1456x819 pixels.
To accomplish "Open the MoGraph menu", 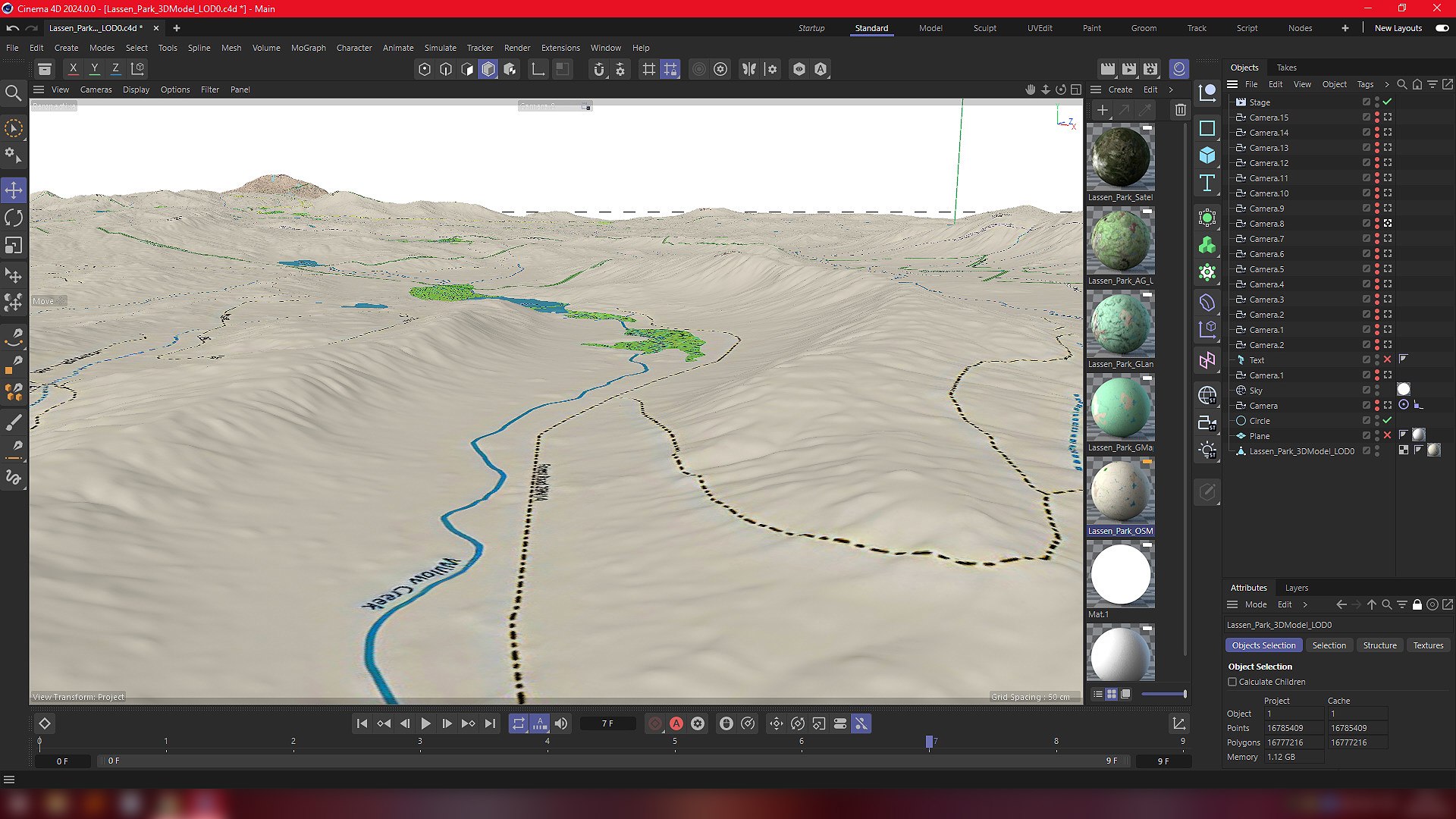I will [x=308, y=48].
